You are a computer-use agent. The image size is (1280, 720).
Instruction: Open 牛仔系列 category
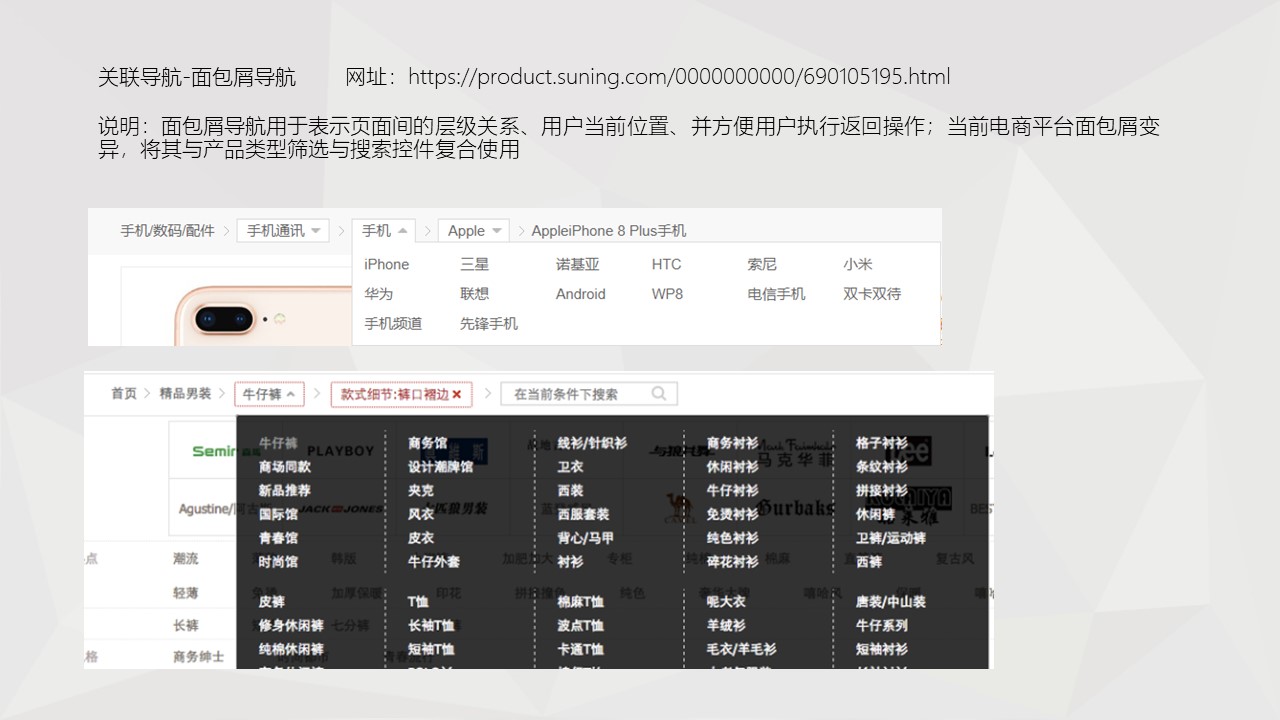click(x=881, y=626)
